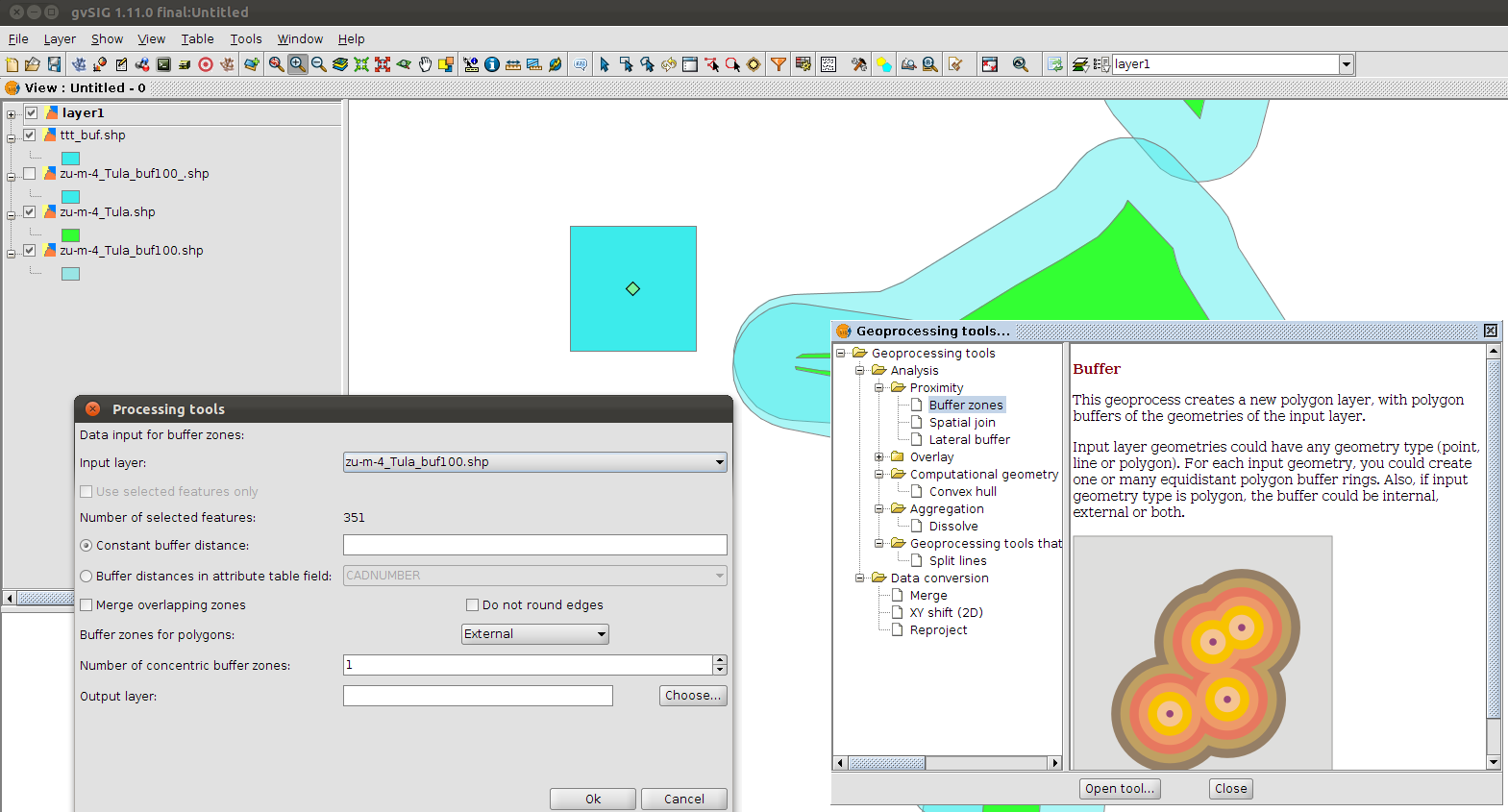Click the Filter funnel icon
The height and width of the screenshot is (812, 1508).
[x=779, y=64]
